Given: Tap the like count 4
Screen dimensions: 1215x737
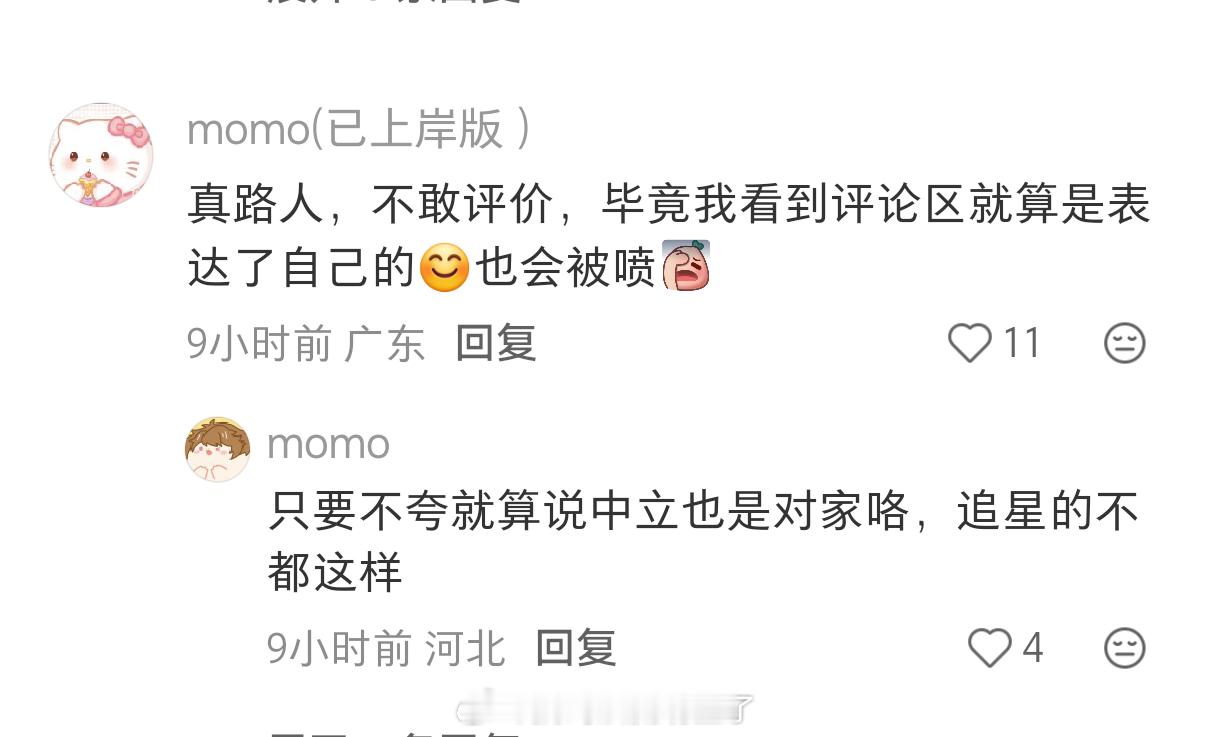Looking at the screenshot, I should pyautogui.click(x=1032, y=648).
